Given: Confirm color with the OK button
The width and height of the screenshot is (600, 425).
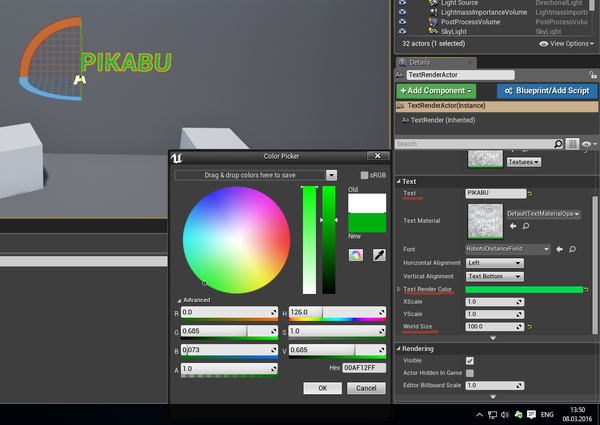Looking at the screenshot, I should click(322, 387).
